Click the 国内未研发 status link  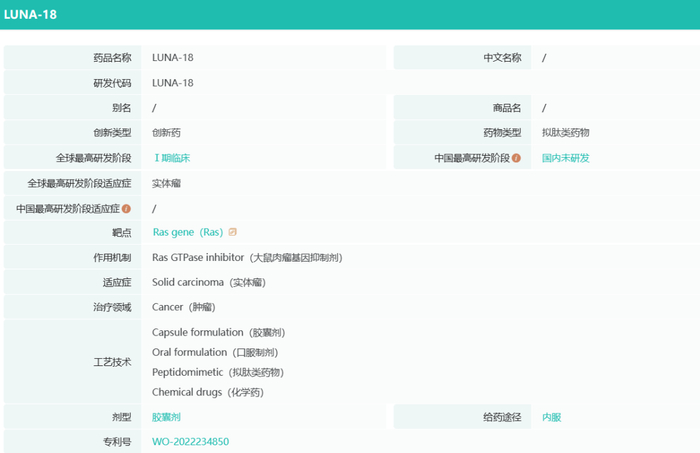[566, 158]
